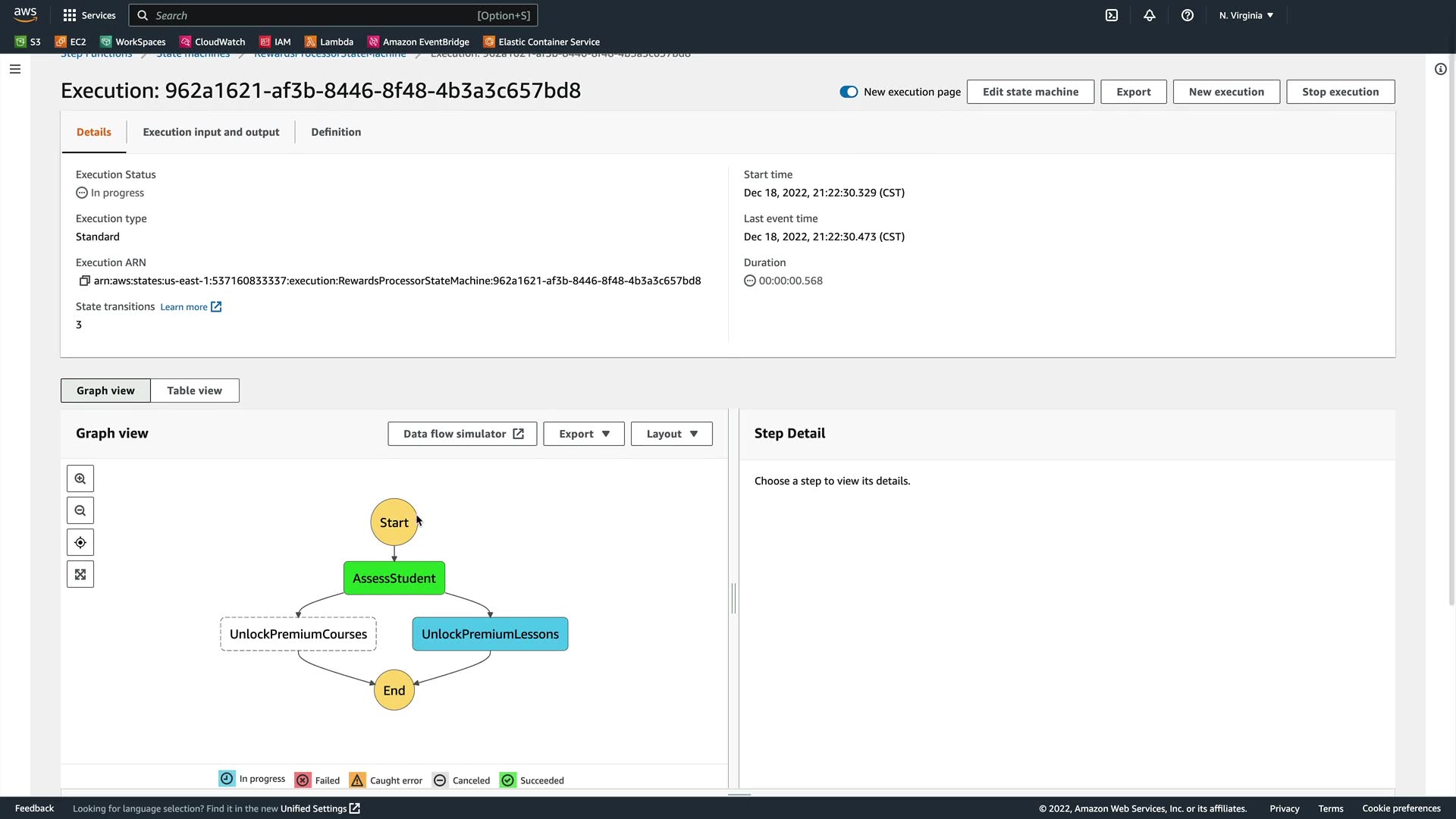Switch to Table view
Image resolution: width=1456 pixels, height=819 pixels.
pos(194,391)
